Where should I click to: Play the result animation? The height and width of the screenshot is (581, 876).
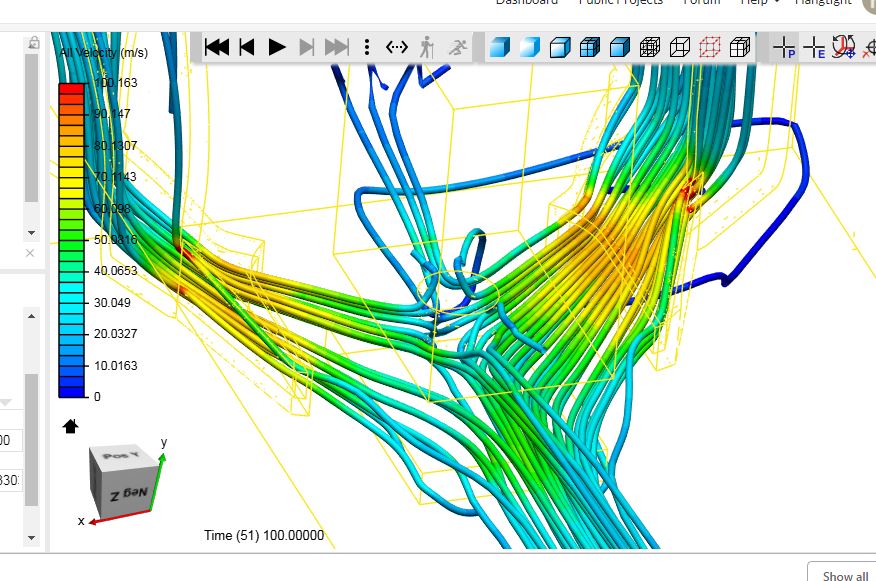[277, 47]
